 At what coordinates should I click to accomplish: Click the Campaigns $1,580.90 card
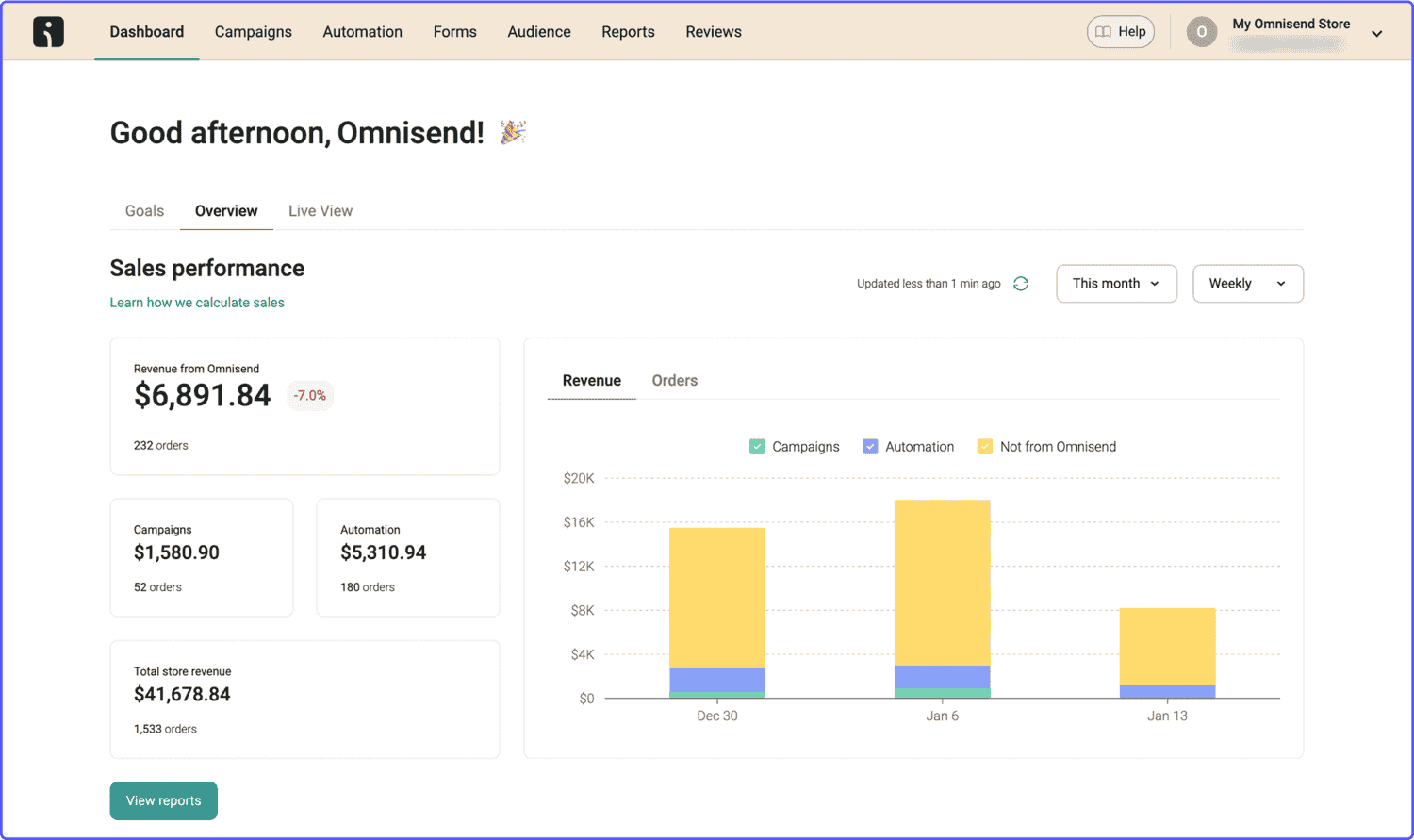(202, 558)
